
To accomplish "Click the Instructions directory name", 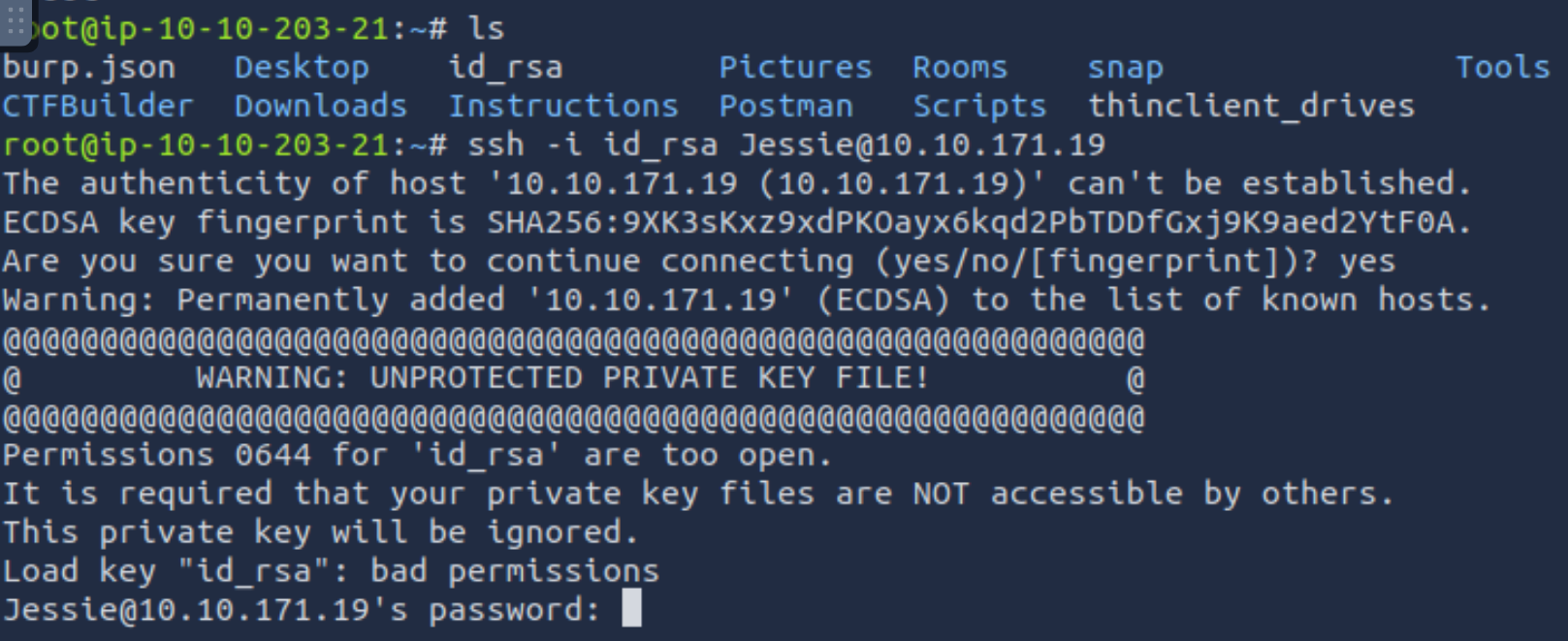I will click(x=563, y=106).
